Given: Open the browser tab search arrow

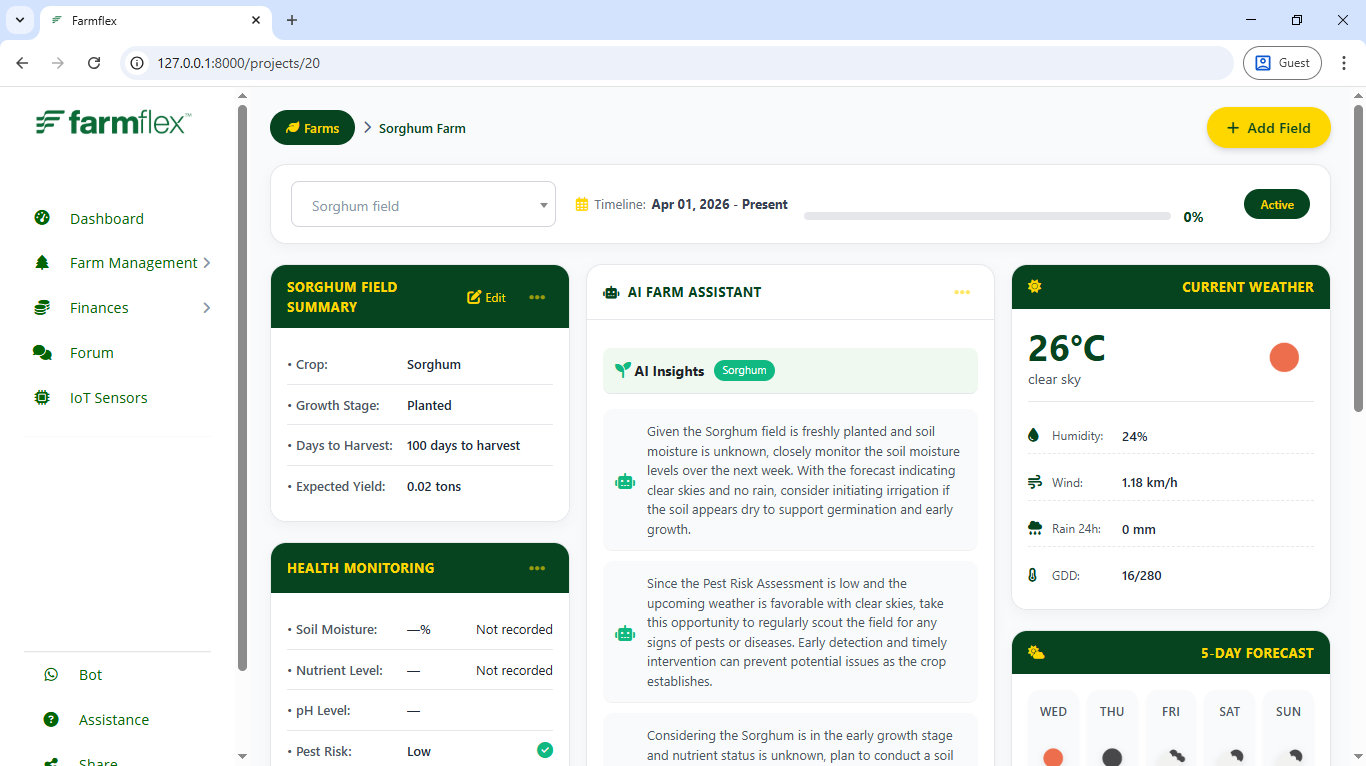Looking at the screenshot, I should 19,20.
